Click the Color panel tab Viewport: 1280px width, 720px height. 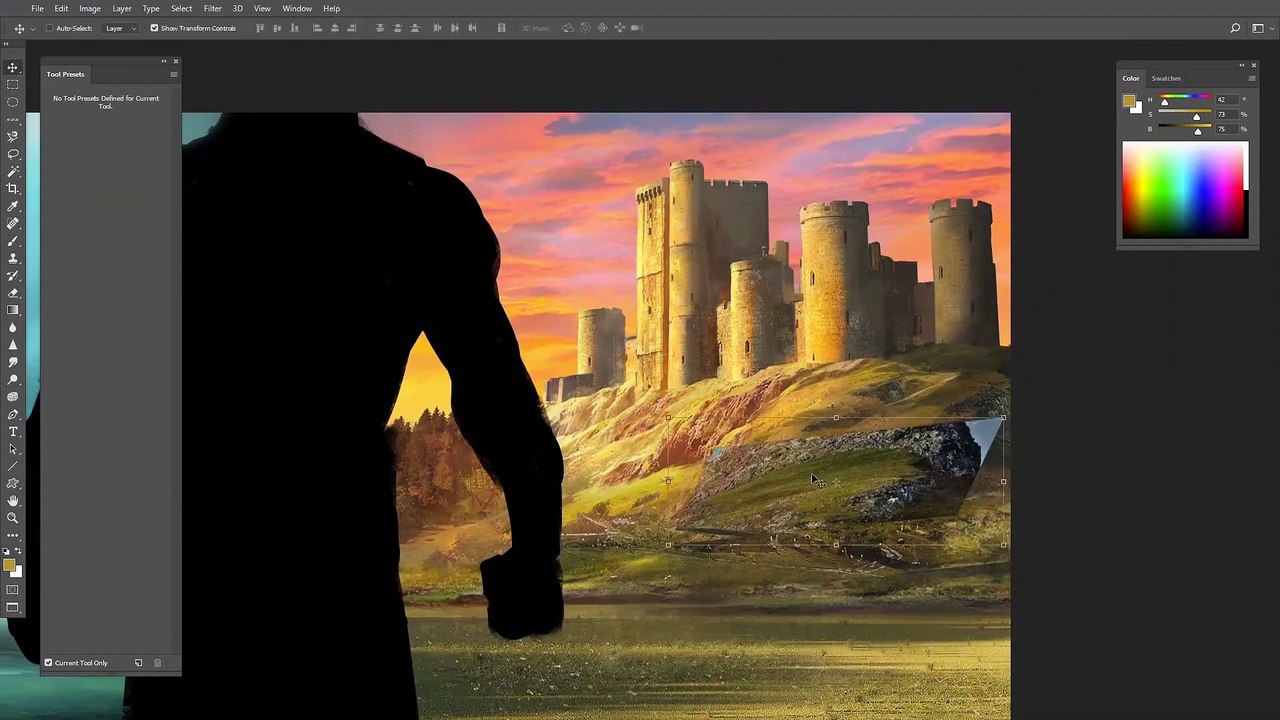point(1131,78)
